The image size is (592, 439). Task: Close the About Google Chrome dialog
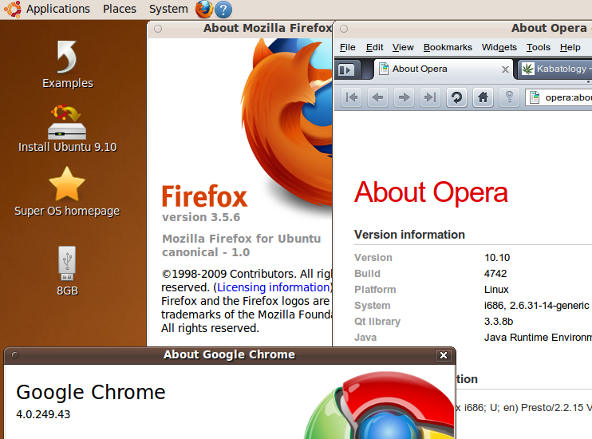tap(444, 355)
